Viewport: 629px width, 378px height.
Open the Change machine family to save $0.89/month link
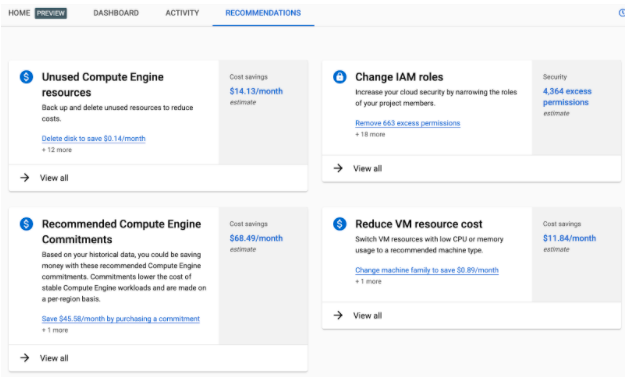pyautogui.click(x=427, y=270)
